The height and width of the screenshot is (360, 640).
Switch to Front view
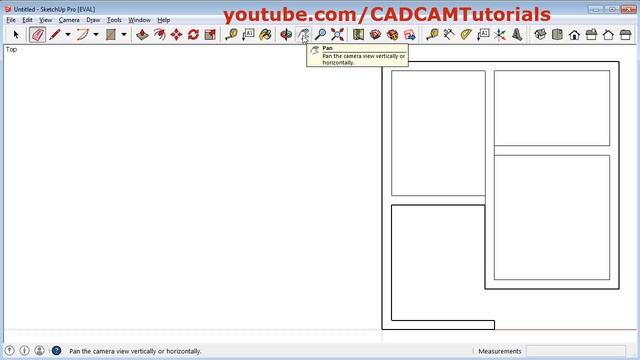click(x=574, y=35)
